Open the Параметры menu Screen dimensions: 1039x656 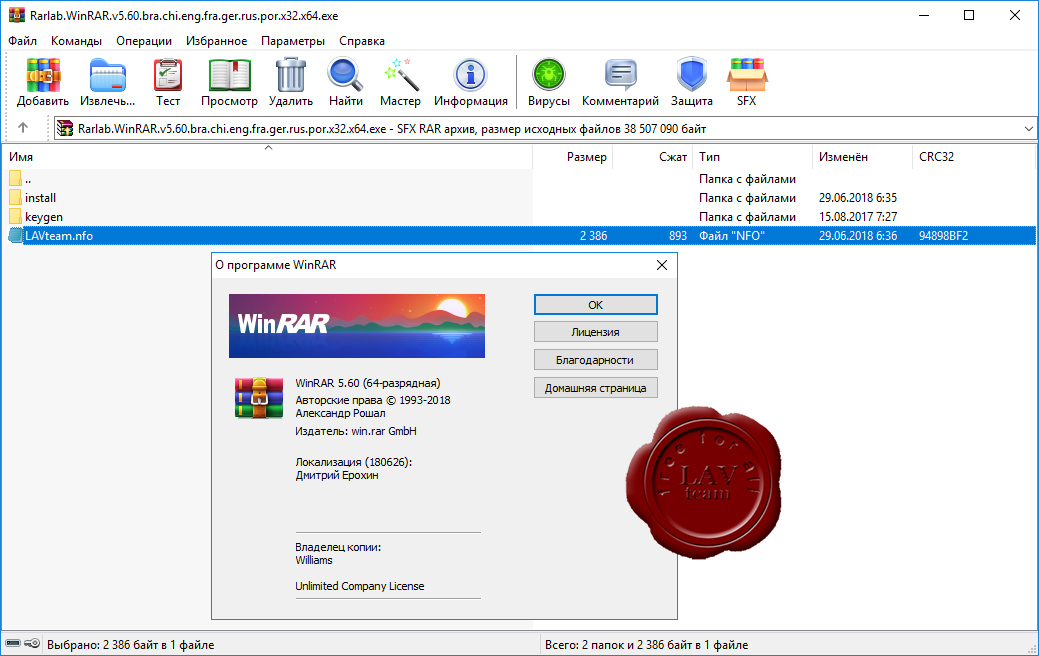(x=293, y=41)
